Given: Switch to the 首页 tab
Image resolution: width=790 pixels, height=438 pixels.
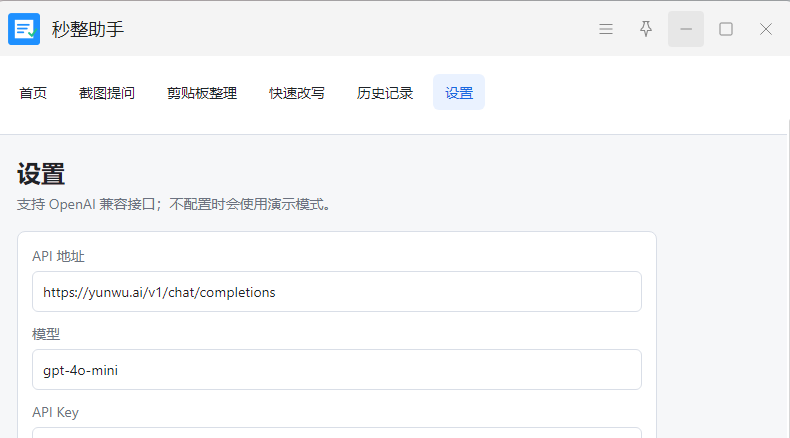Looking at the screenshot, I should 33,93.
